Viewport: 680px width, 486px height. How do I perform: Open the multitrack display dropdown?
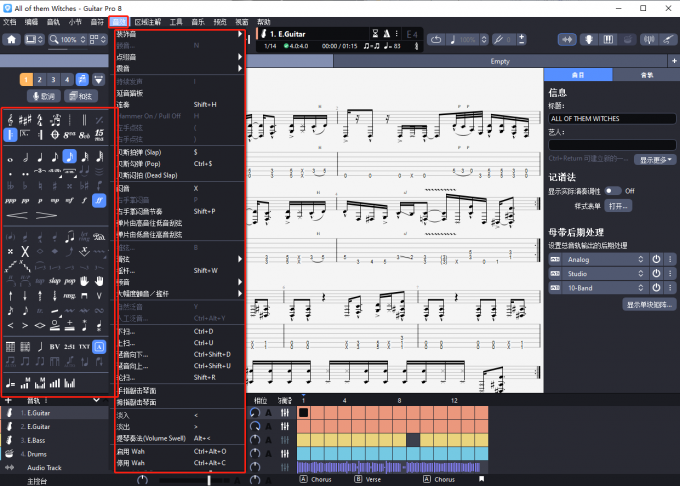tap(98, 39)
